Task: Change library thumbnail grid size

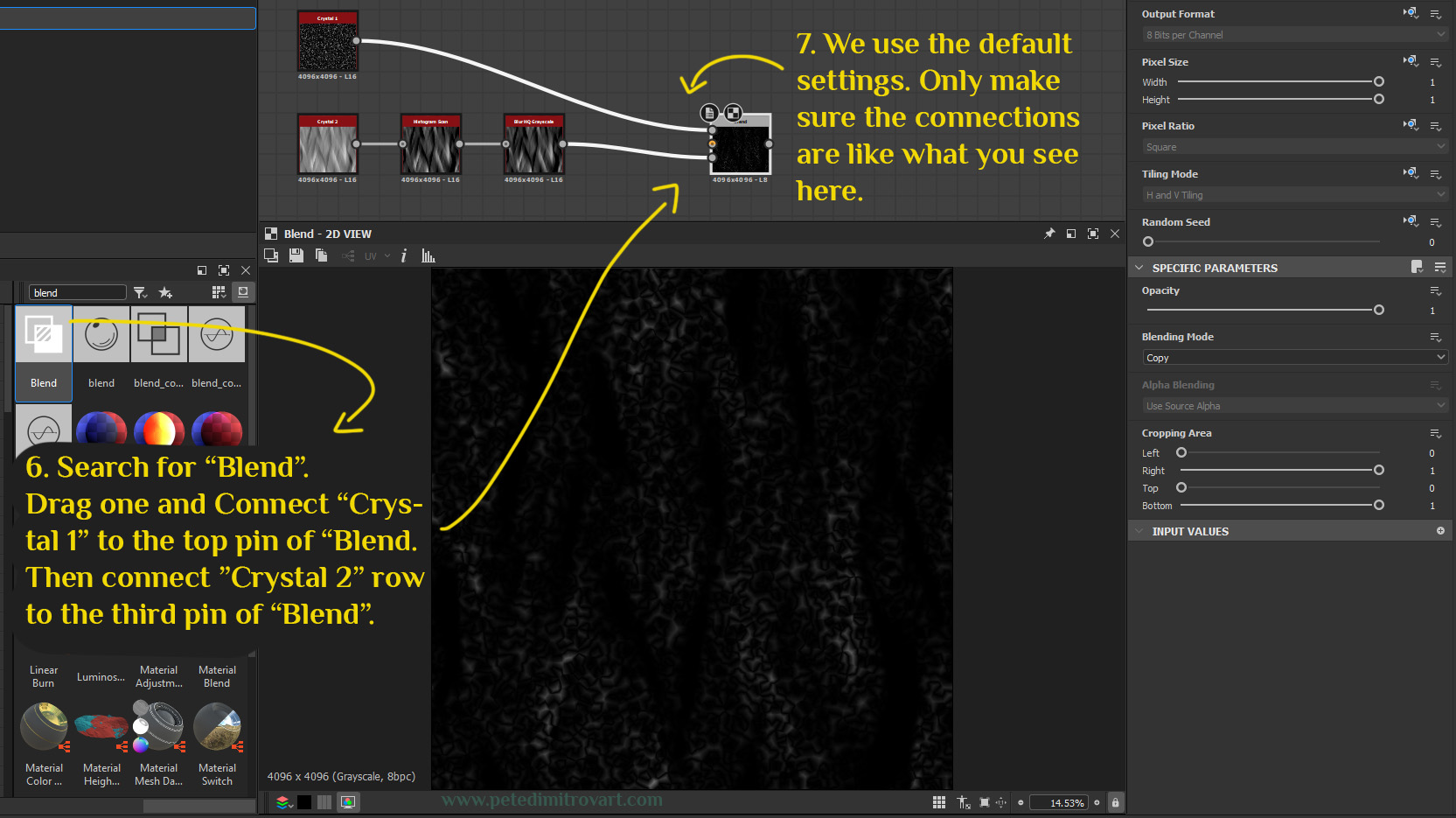Action: pos(219,292)
